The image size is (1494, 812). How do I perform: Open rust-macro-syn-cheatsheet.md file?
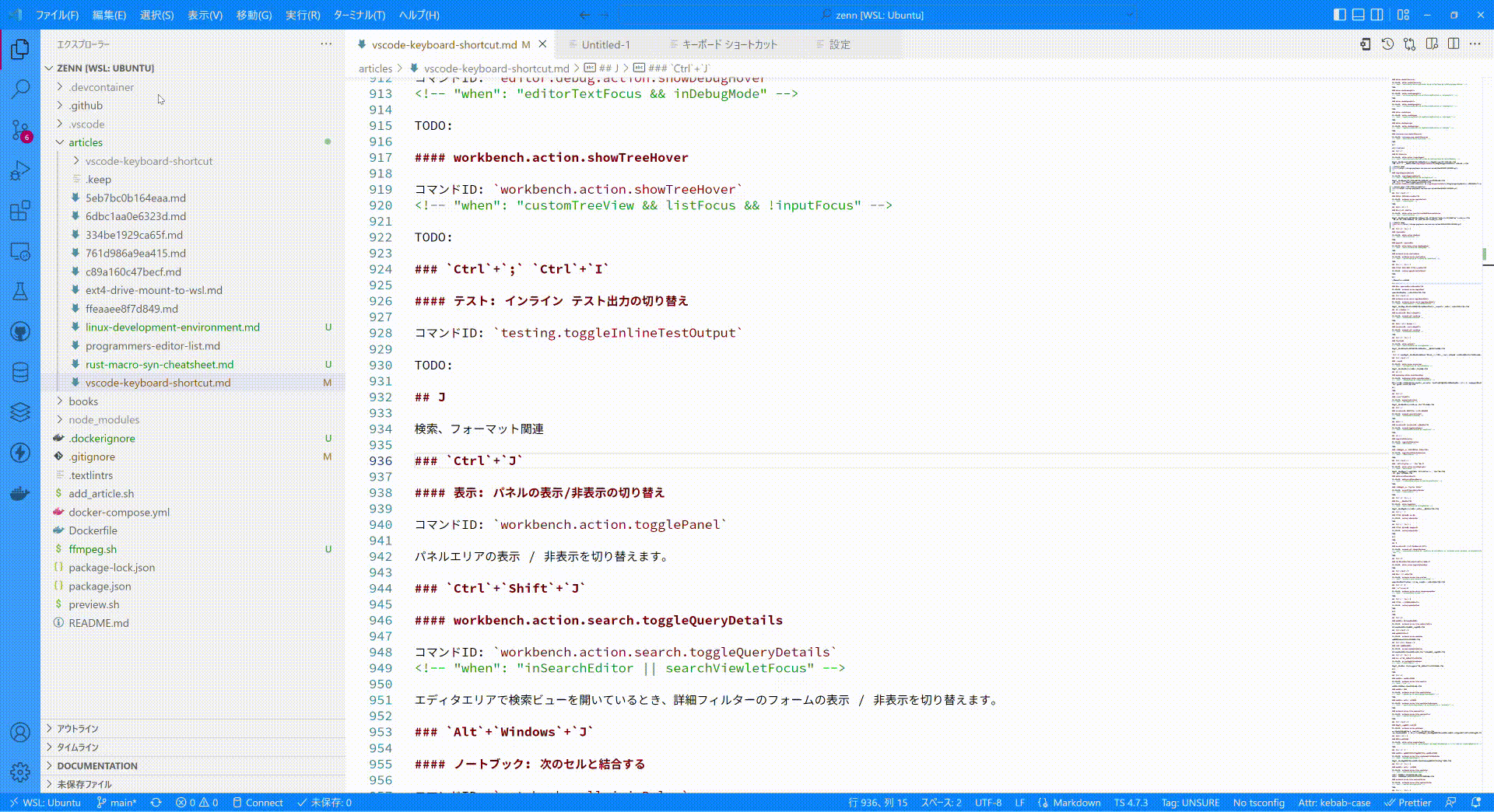160,364
